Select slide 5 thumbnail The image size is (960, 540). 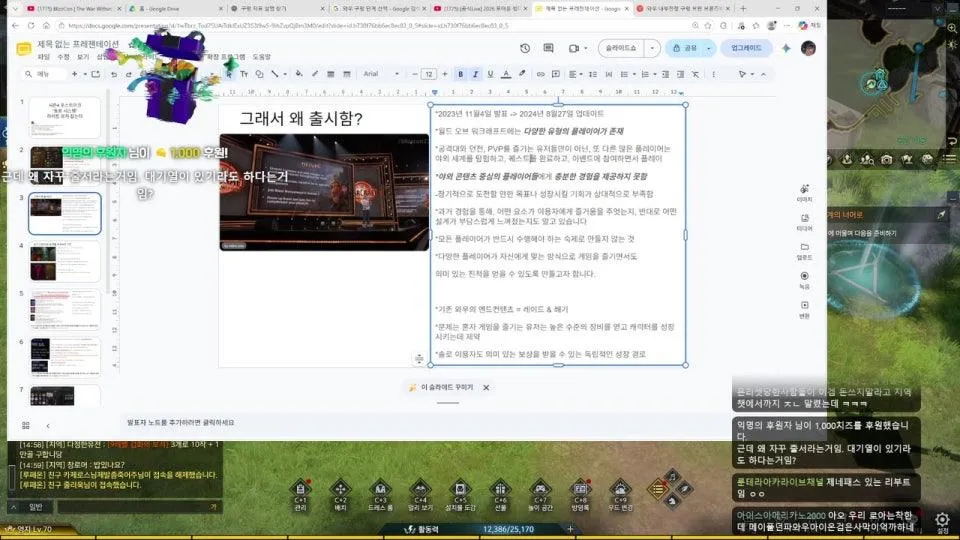tap(64, 310)
